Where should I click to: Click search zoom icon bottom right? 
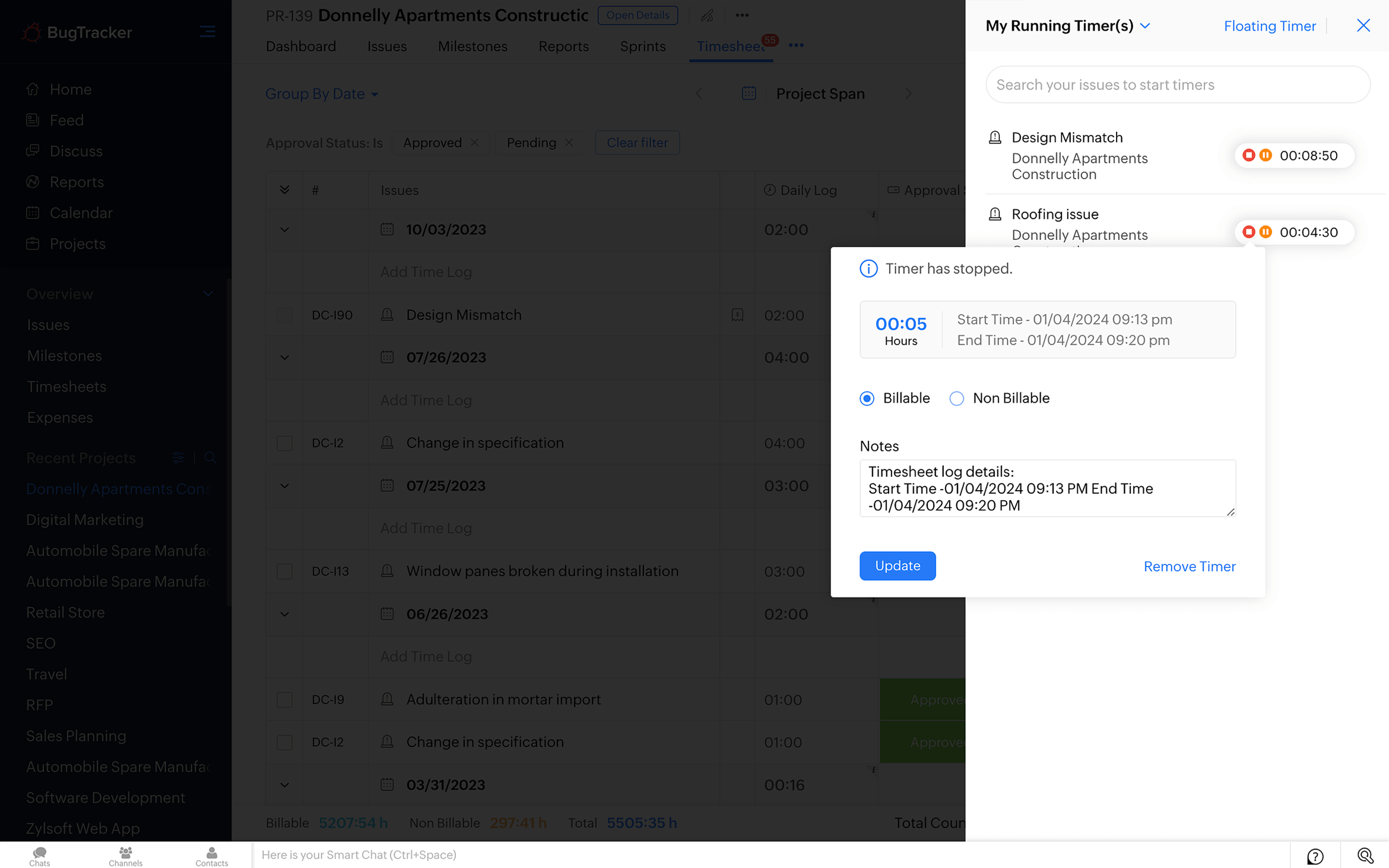click(1365, 856)
